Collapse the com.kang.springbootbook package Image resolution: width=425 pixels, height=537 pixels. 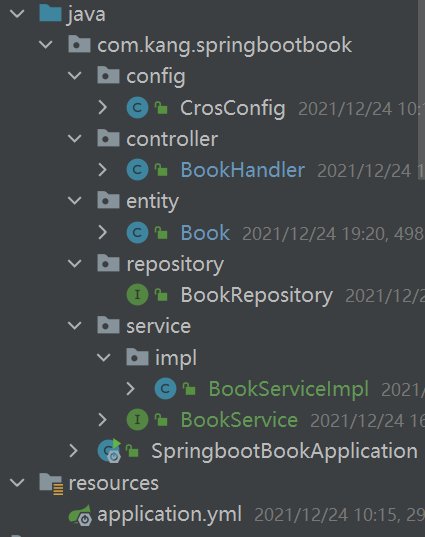point(46,45)
